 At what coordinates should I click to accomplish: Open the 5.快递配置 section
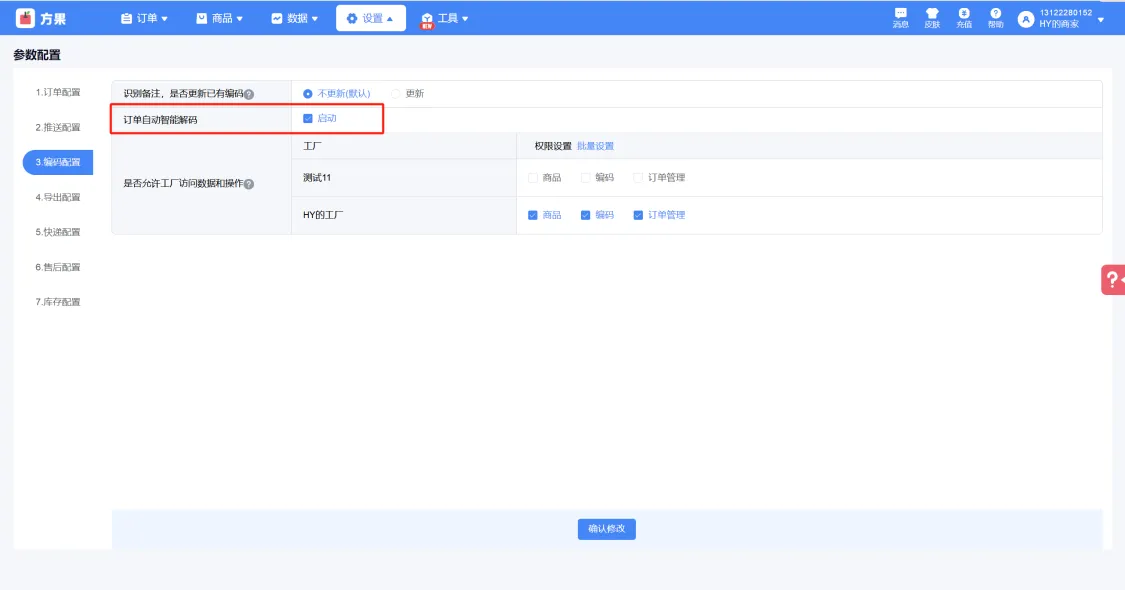[x=58, y=232]
